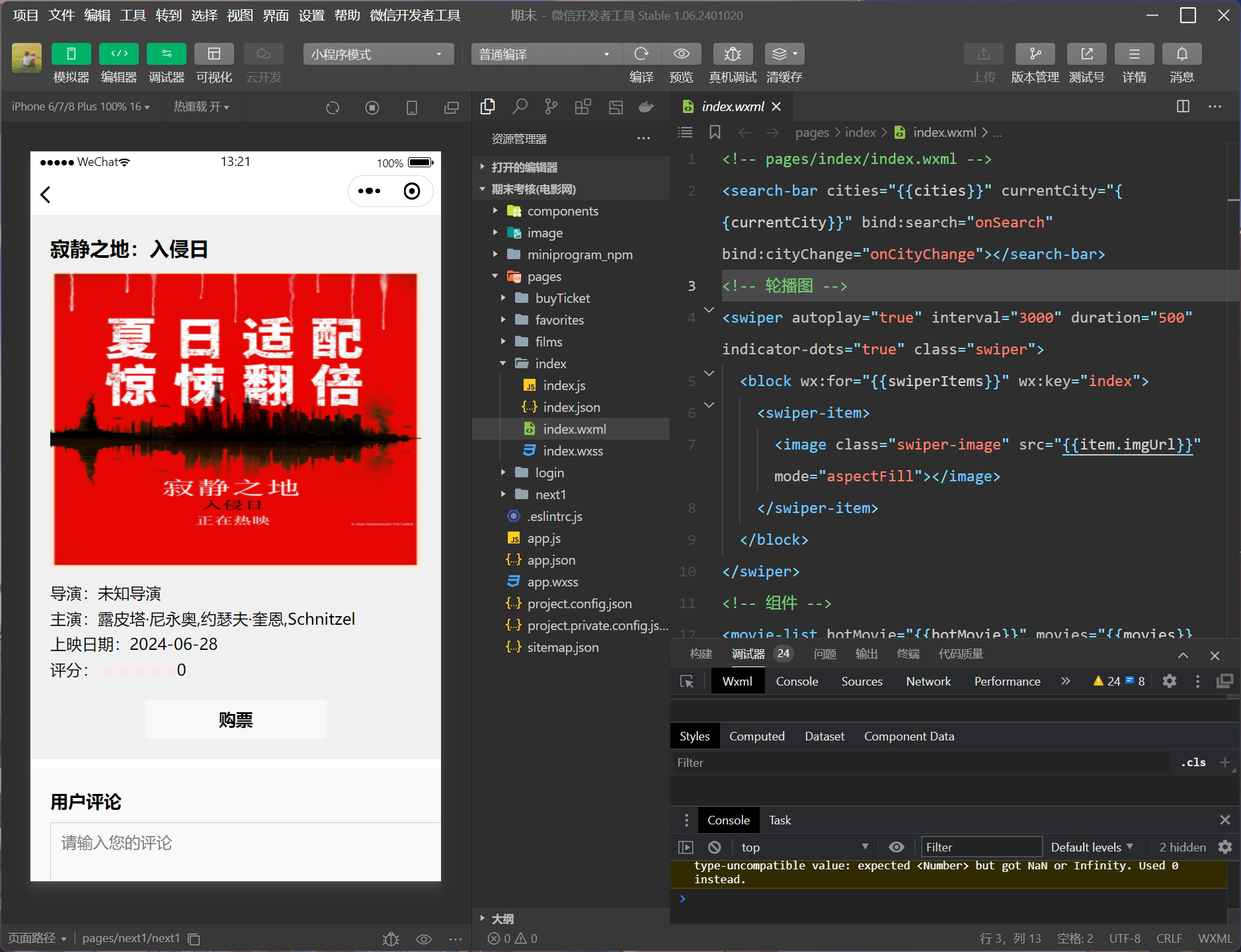Toggle the debugger panel button
The image size is (1241, 952).
coord(167,54)
